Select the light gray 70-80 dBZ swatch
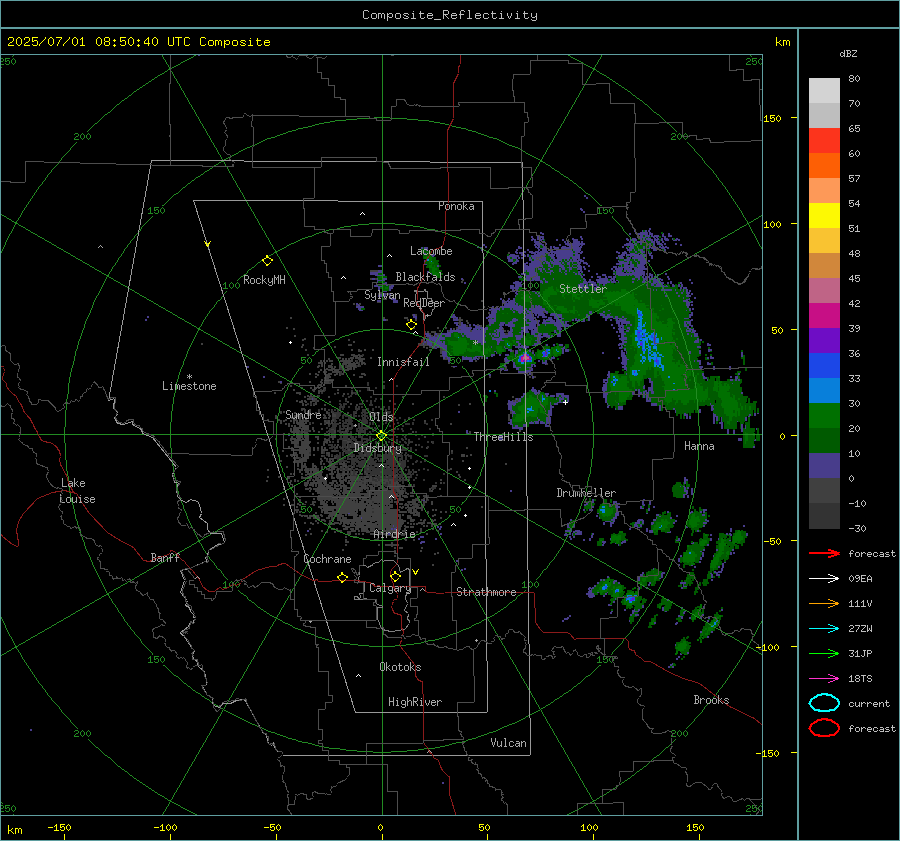 824,91
